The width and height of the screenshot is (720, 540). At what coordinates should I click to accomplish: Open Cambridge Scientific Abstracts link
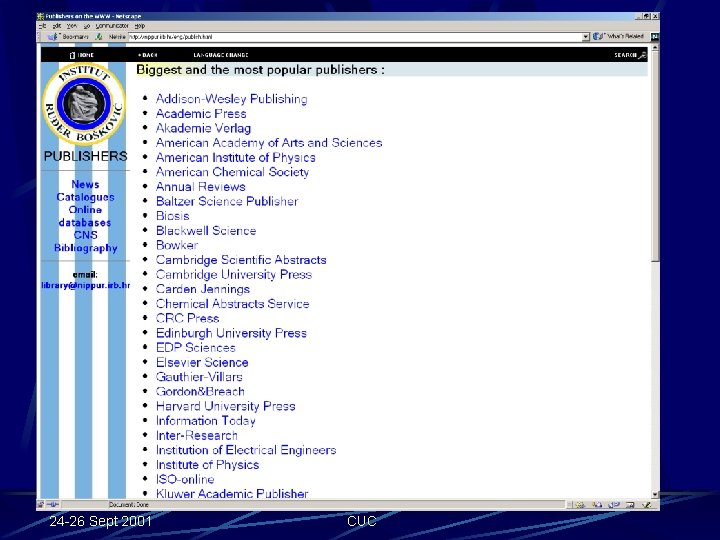tap(241, 260)
